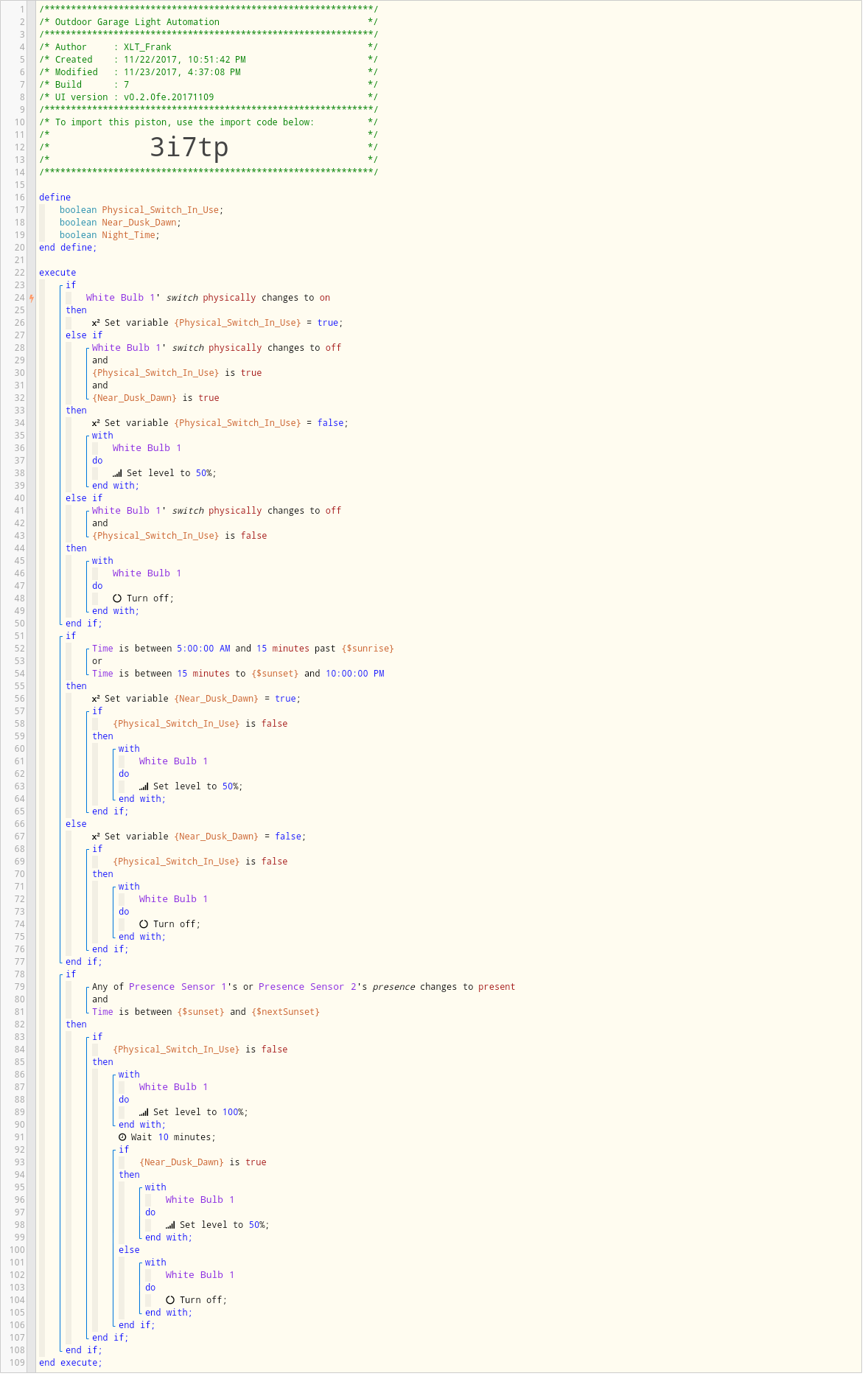The width and height of the screenshot is (868, 1379).
Task: Click 'Set variable {Physical_Switch_In_Use} = true' statement
Action: 217,323
